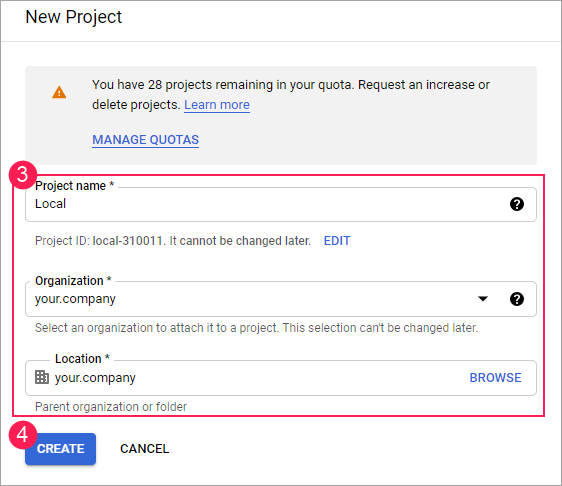Open the Project name help icon

coord(516,204)
